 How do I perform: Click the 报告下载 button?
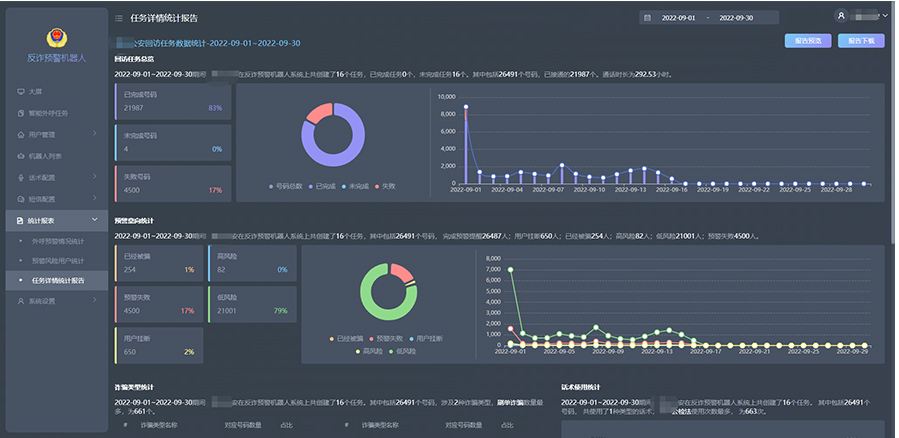tap(861, 41)
